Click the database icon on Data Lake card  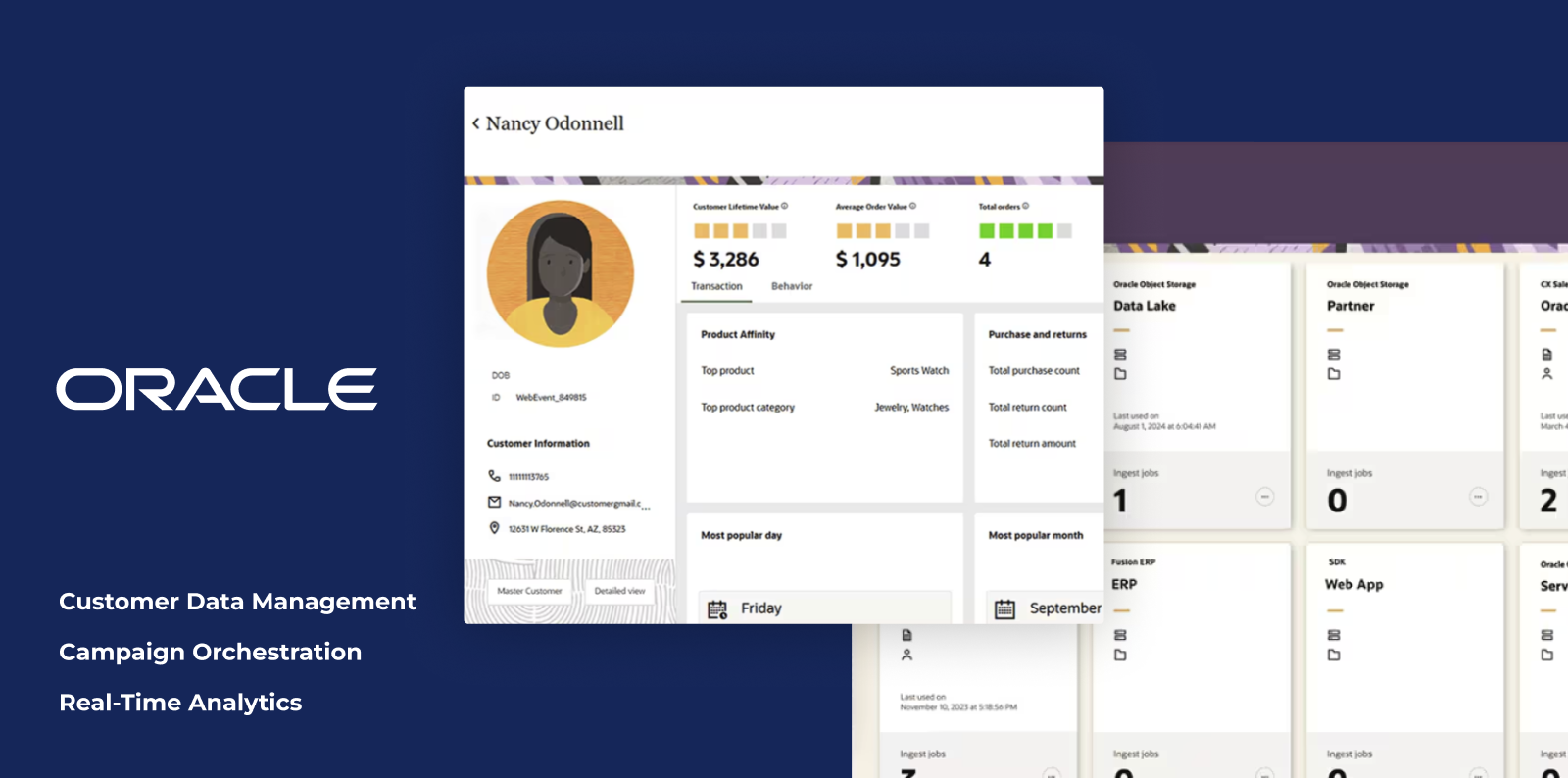tap(1120, 355)
